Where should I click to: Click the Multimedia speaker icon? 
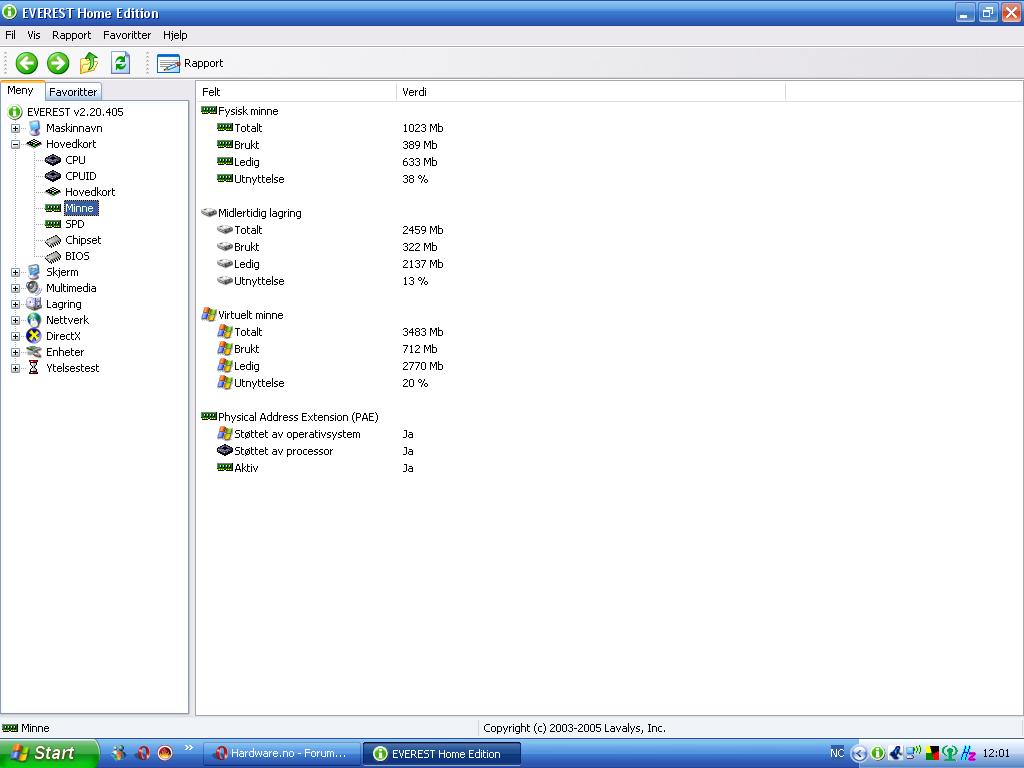pos(34,288)
